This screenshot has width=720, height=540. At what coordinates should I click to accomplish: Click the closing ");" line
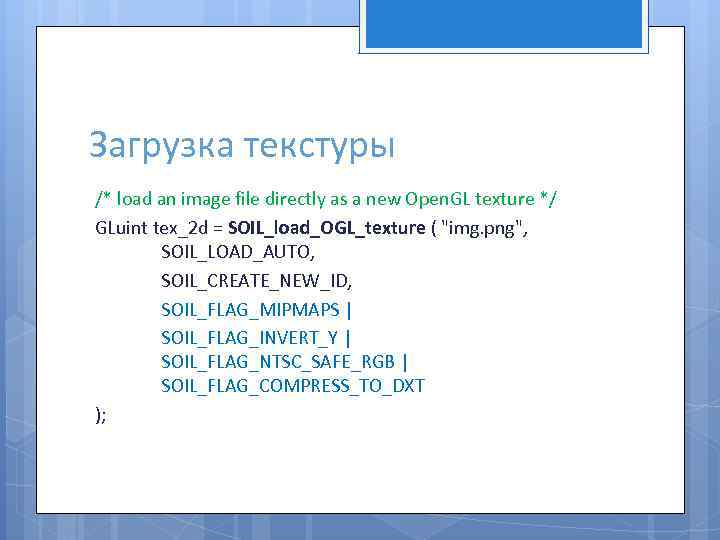(101, 415)
